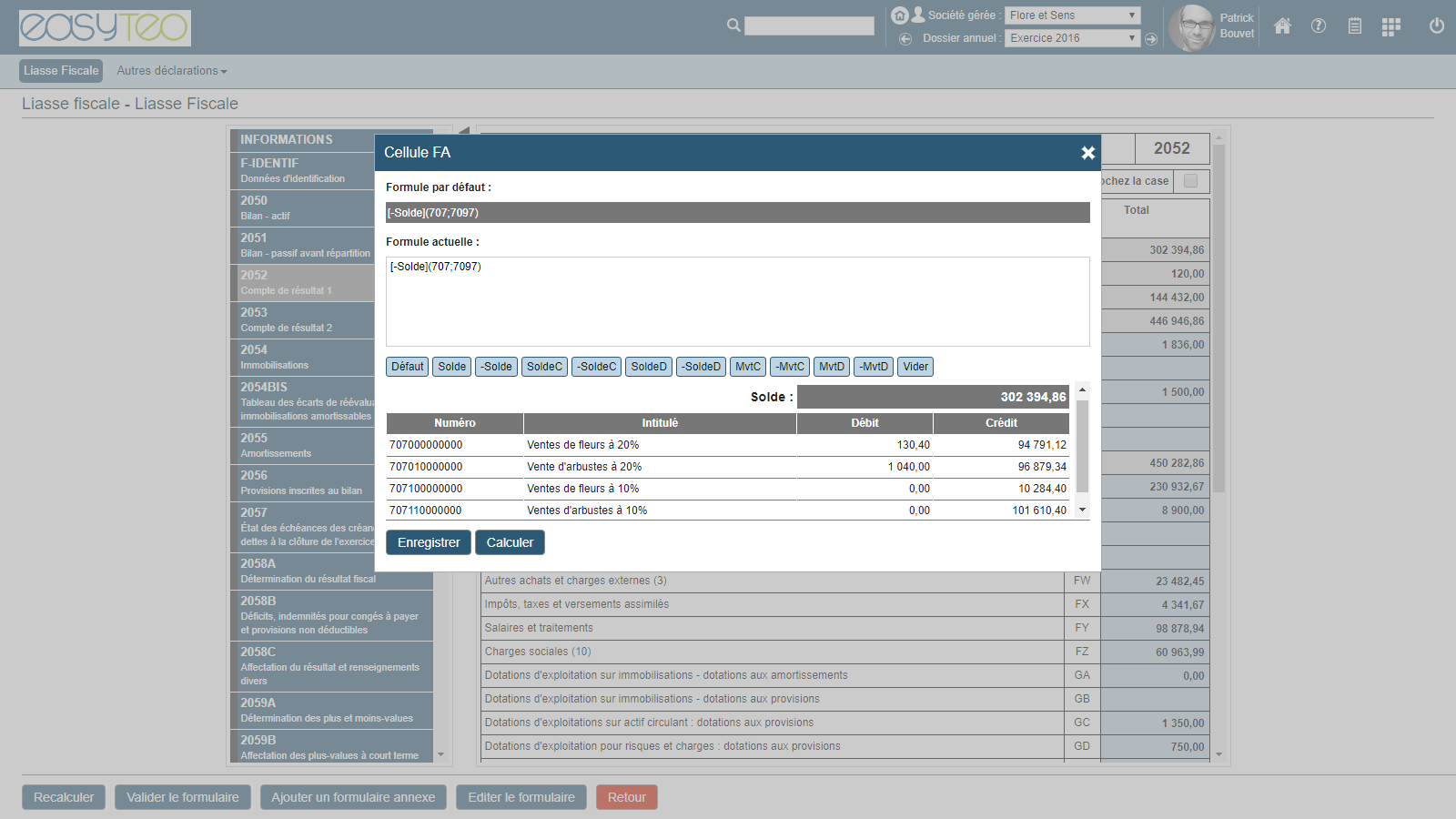Image resolution: width=1456 pixels, height=819 pixels.
Task: Open the Dossier annuel Exercice 2016 dropdown
Action: tap(1072, 38)
